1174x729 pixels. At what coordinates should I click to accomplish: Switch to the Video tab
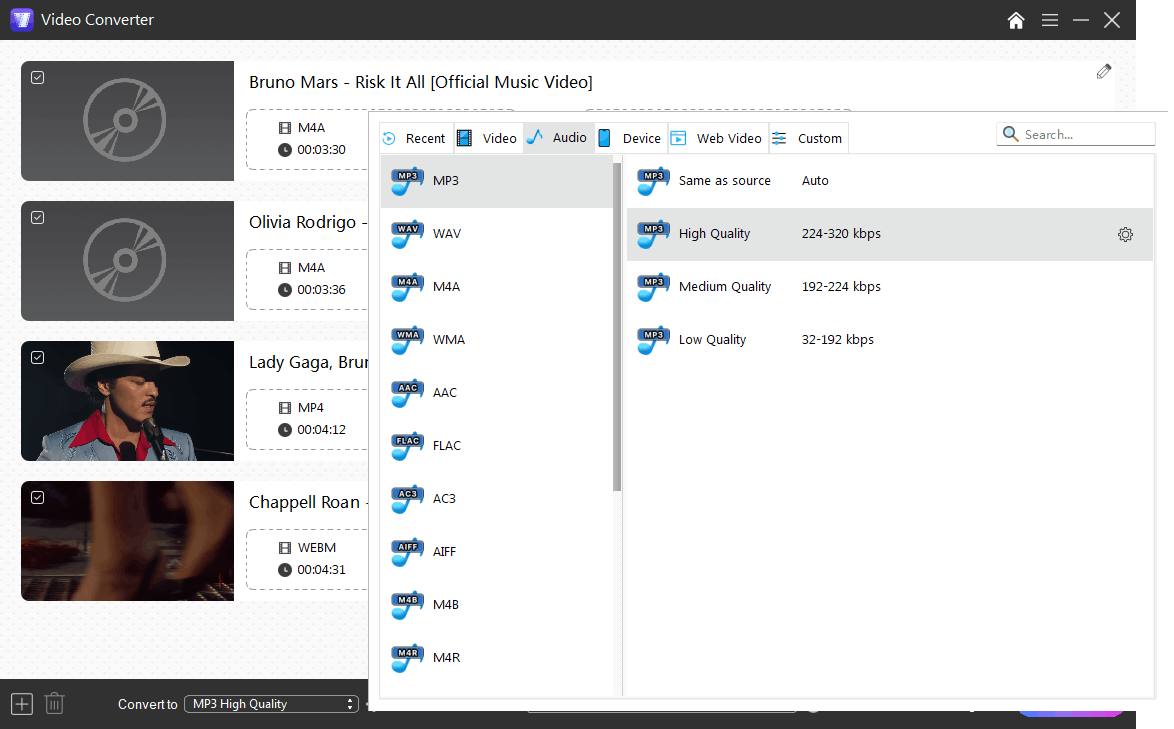[488, 138]
